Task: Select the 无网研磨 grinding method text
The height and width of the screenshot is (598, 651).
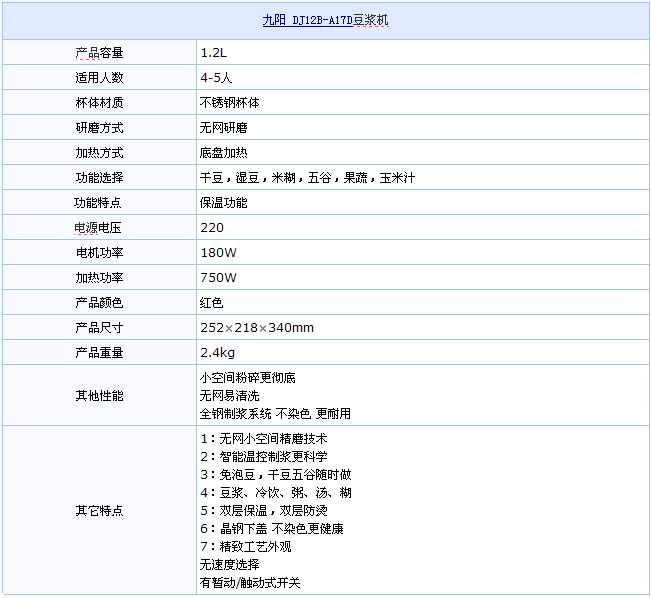Action: [x=224, y=127]
